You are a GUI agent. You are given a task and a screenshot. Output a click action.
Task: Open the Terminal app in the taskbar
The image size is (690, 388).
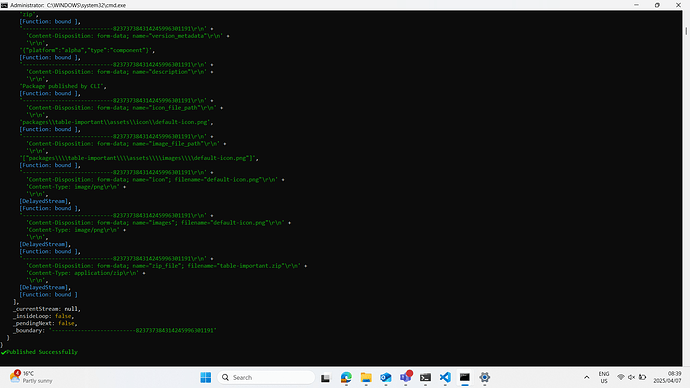[x=426, y=377]
